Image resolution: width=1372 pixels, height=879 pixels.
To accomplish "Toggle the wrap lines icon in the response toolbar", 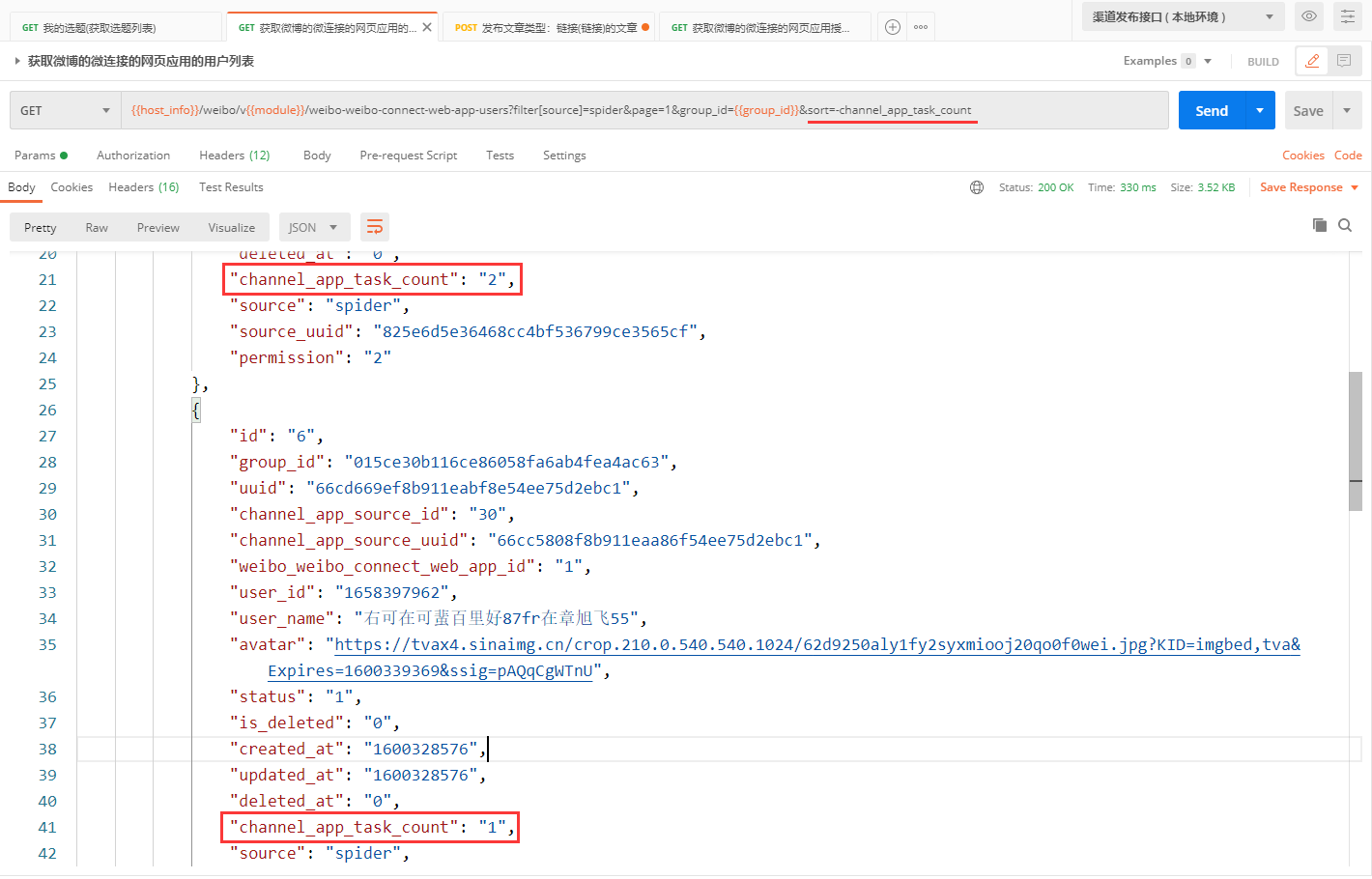I will pos(375,227).
